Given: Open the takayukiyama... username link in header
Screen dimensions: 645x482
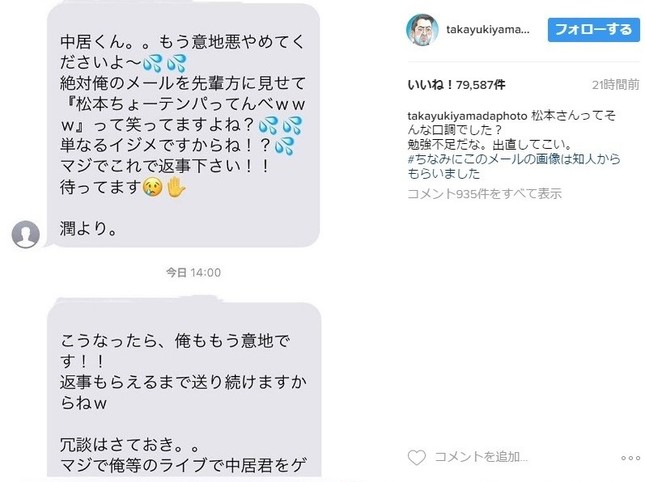Looking at the screenshot, I should (x=488, y=30).
